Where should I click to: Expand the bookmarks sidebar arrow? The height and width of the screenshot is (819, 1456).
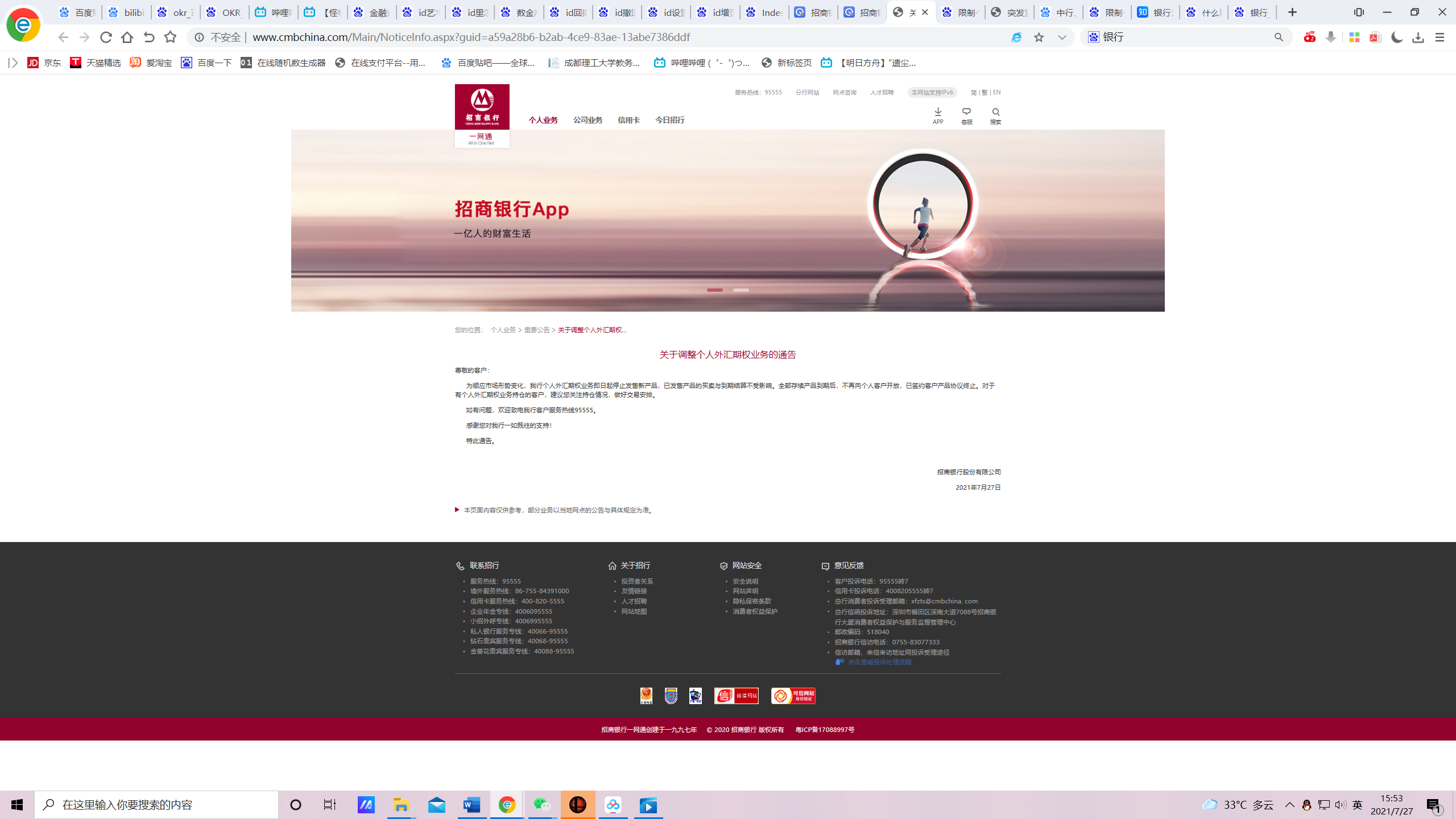point(13,63)
